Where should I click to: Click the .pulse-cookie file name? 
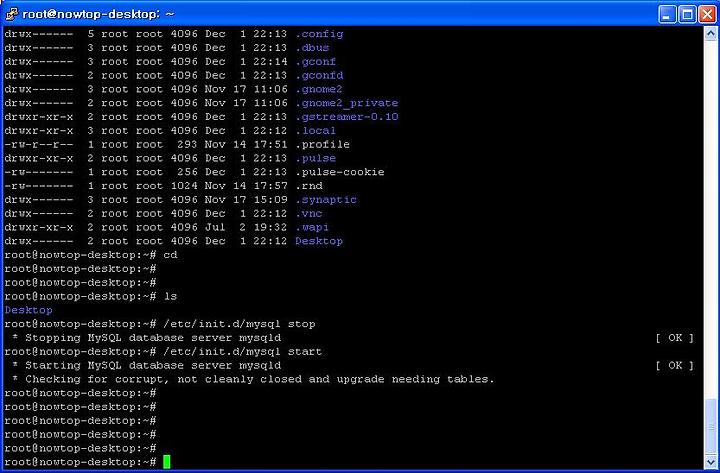click(x=340, y=172)
